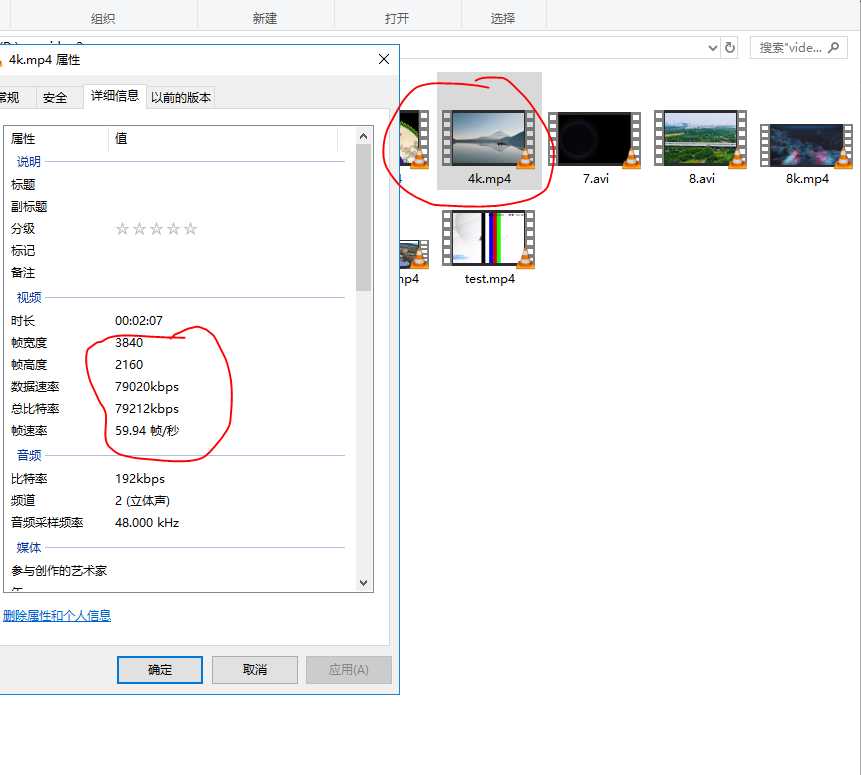861x775 pixels.
Task: Select the 副标题 property row
Action: tap(177, 207)
